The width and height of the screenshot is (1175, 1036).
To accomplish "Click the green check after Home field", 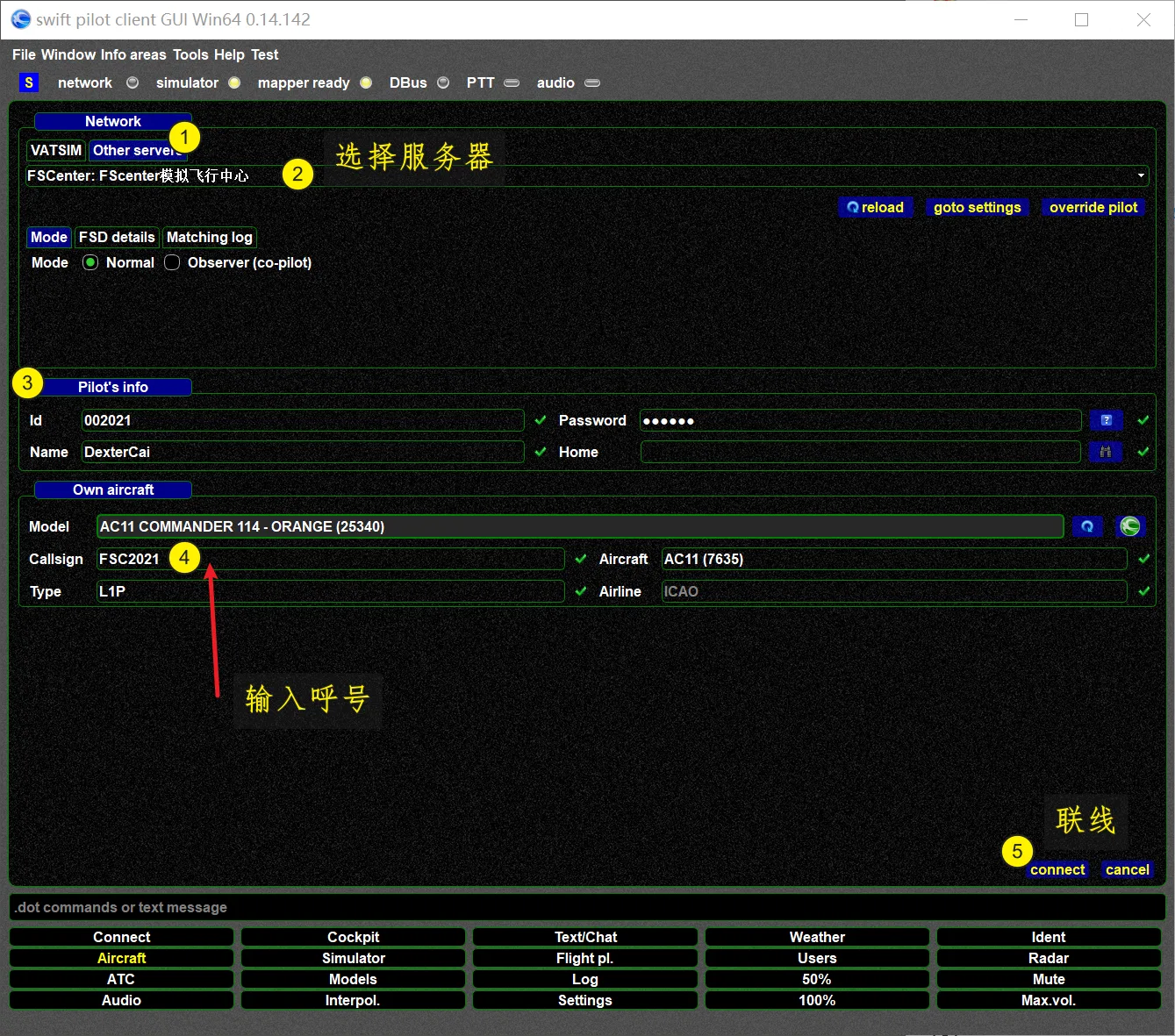I will [1143, 452].
